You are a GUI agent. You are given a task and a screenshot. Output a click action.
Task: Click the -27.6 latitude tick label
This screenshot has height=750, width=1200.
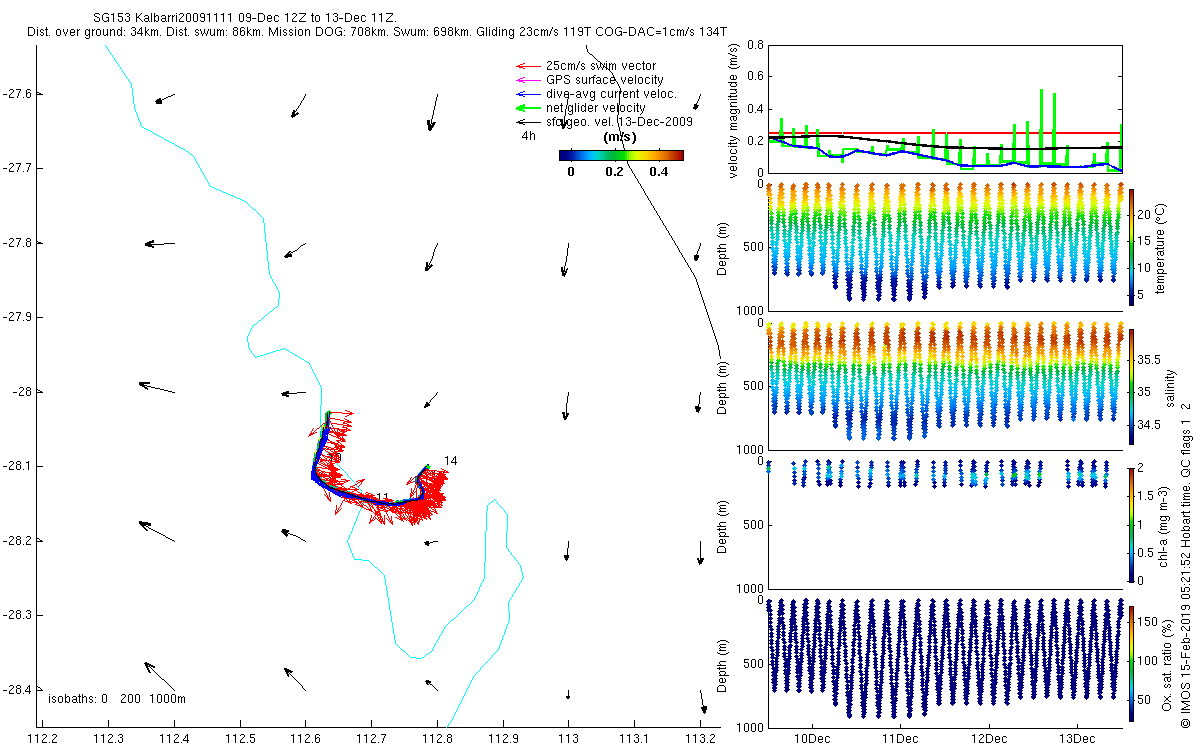[x=18, y=94]
